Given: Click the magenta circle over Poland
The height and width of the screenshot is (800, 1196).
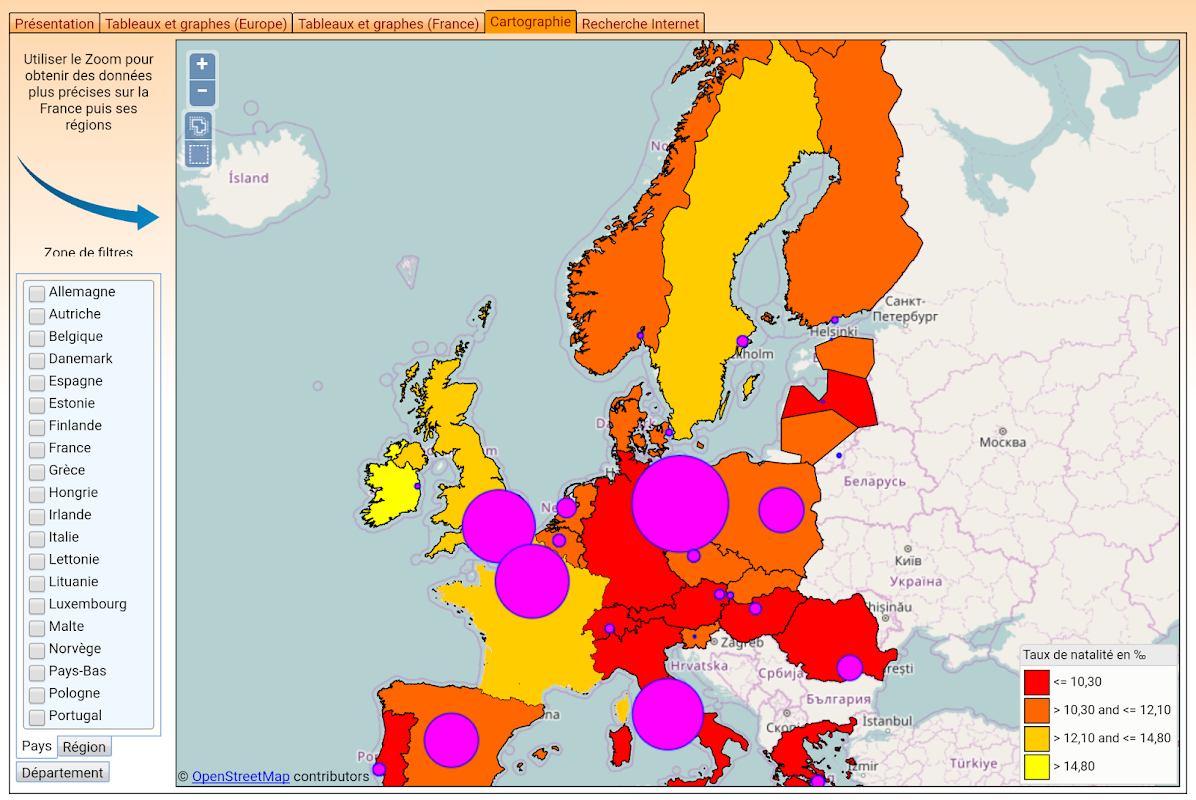Looking at the screenshot, I should 781,509.
